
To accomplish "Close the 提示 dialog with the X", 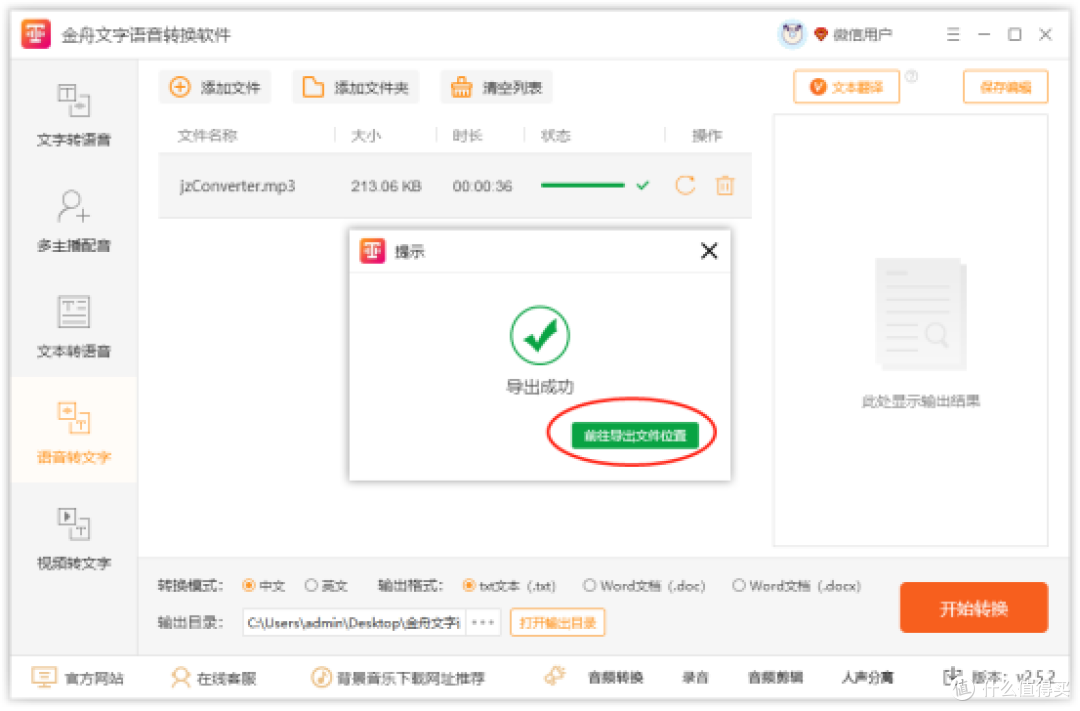I will tap(709, 251).
